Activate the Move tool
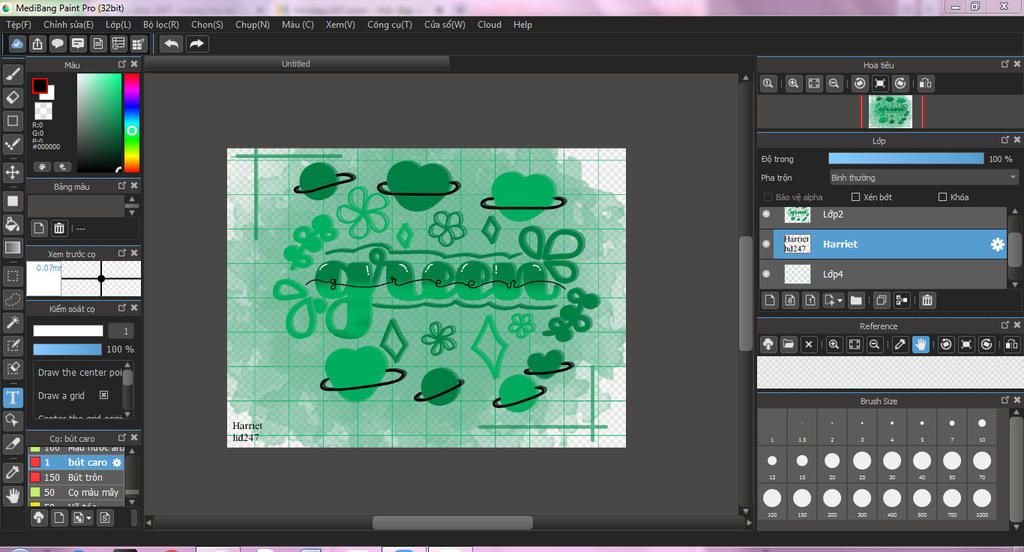1024x552 pixels. [12, 172]
